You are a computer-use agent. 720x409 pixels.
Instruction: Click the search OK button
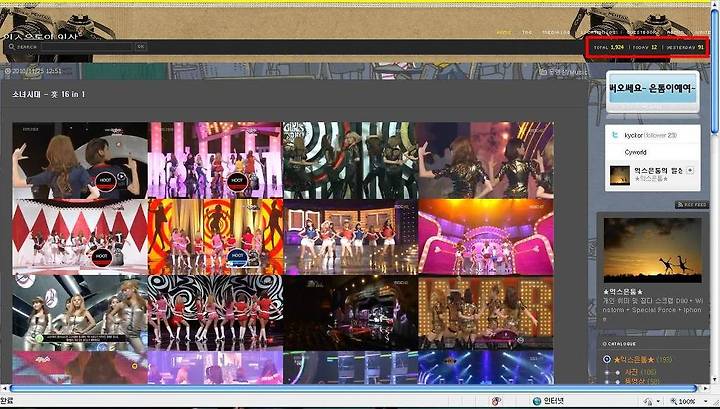coord(141,46)
